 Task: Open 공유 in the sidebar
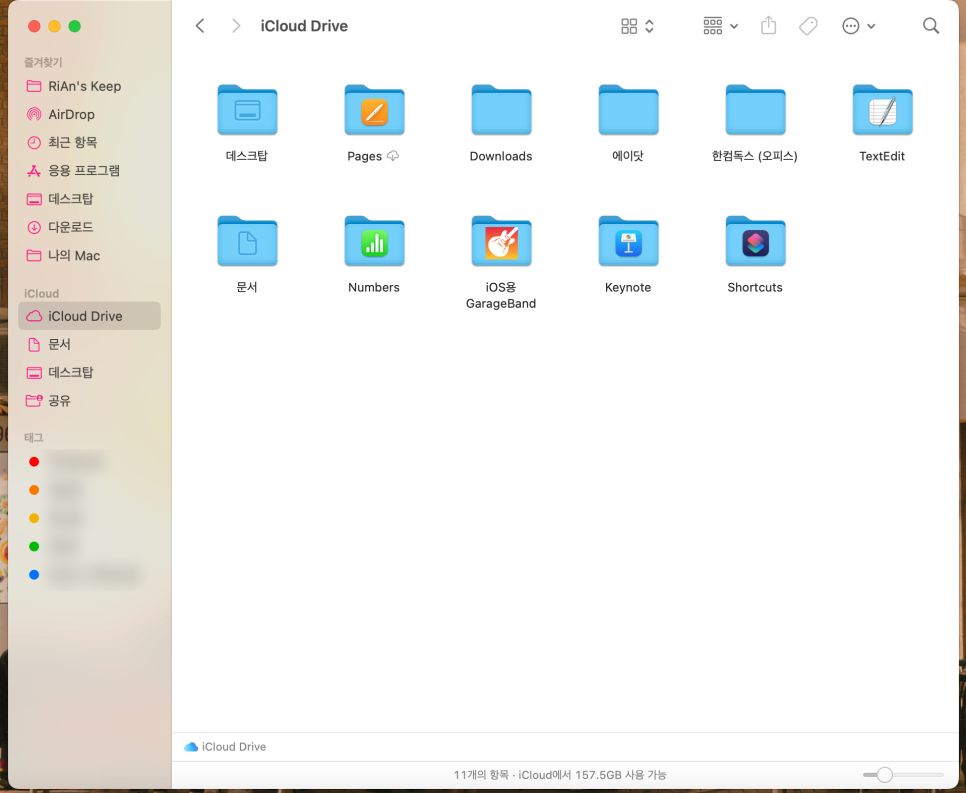click(x=89, y=401)
